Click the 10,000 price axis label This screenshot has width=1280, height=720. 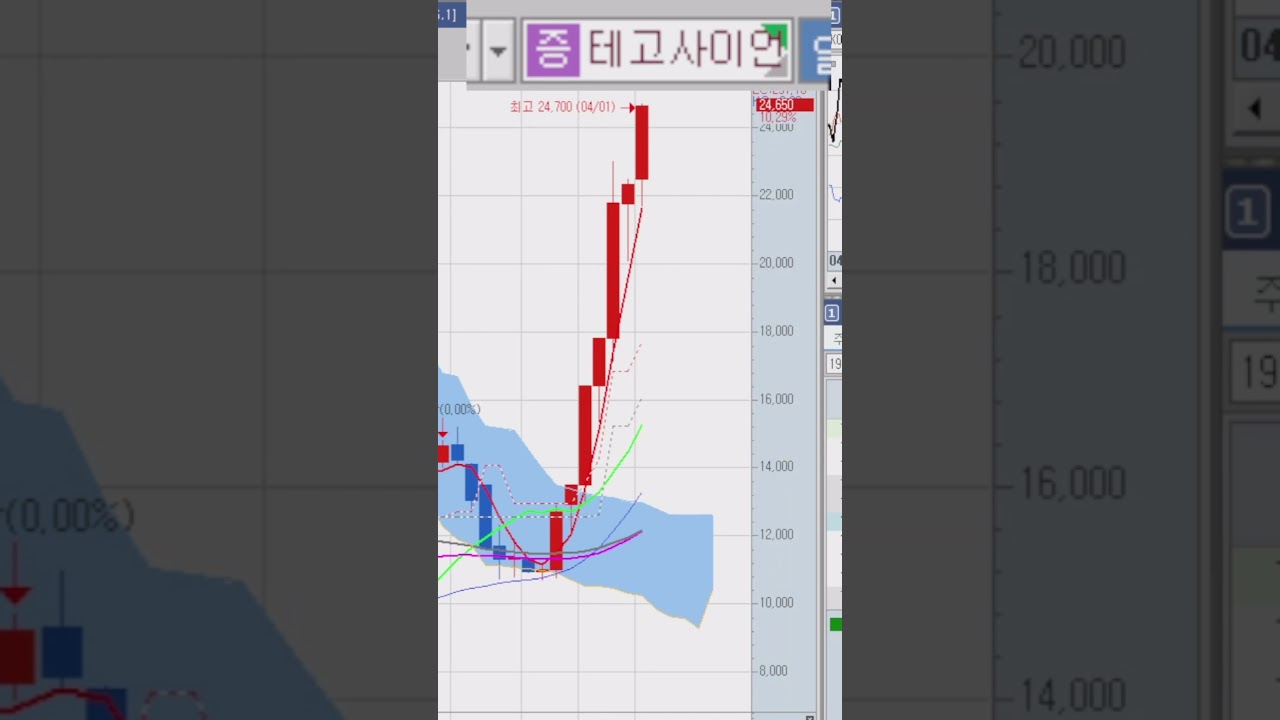[776, 602]
